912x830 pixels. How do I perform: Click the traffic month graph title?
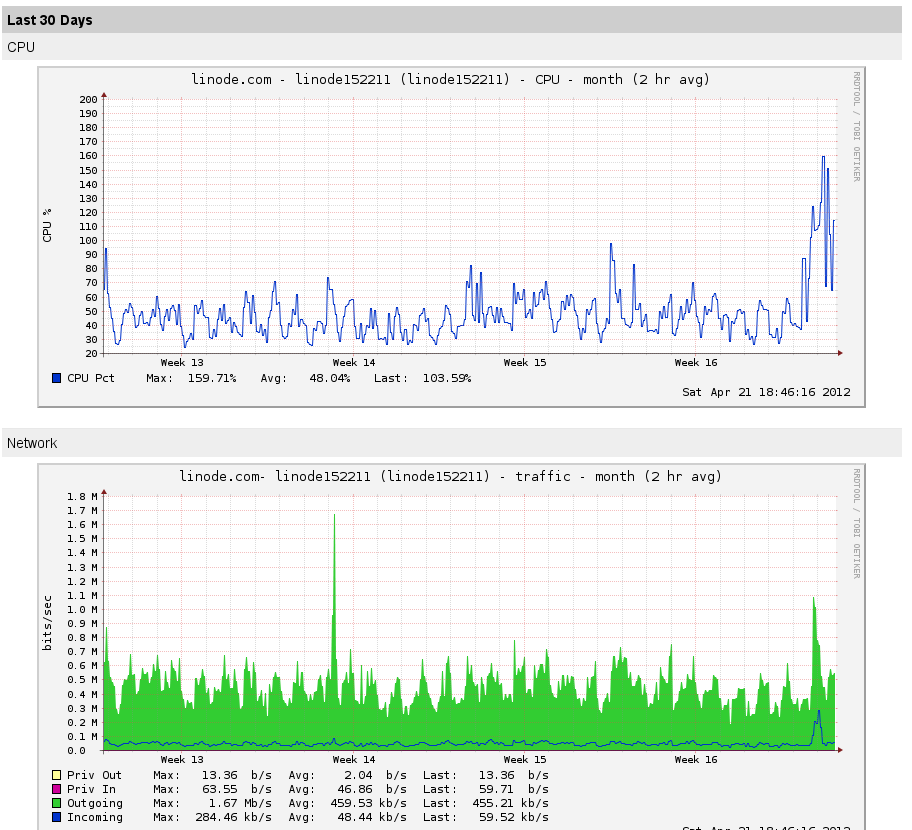[450, 476]
